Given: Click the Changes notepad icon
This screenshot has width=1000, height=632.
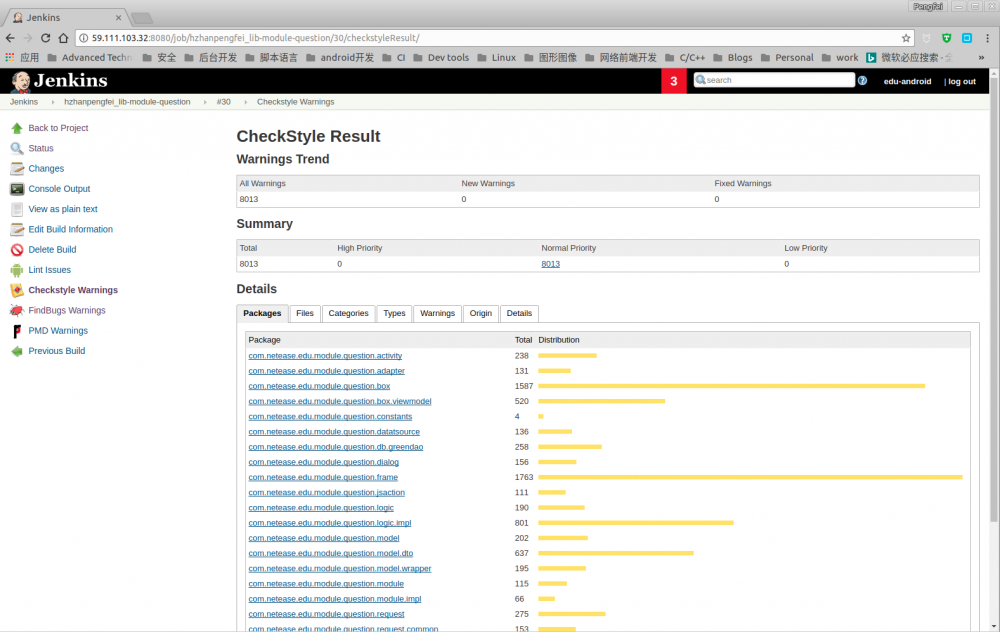Looking at the screenshot, I should (x=17, y=169).
